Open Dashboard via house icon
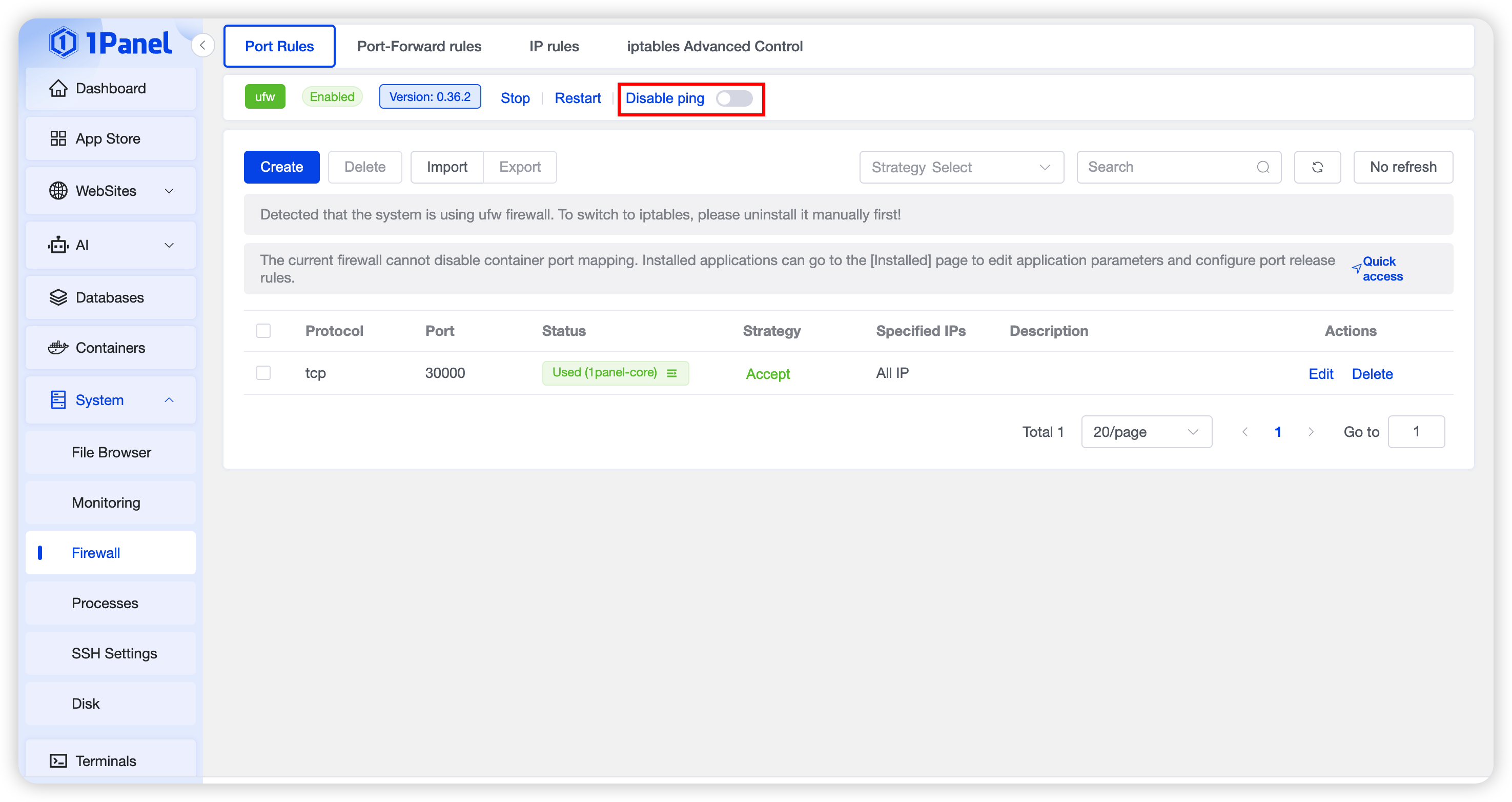This screenshot has height=802, width=1512. [58, 88]
